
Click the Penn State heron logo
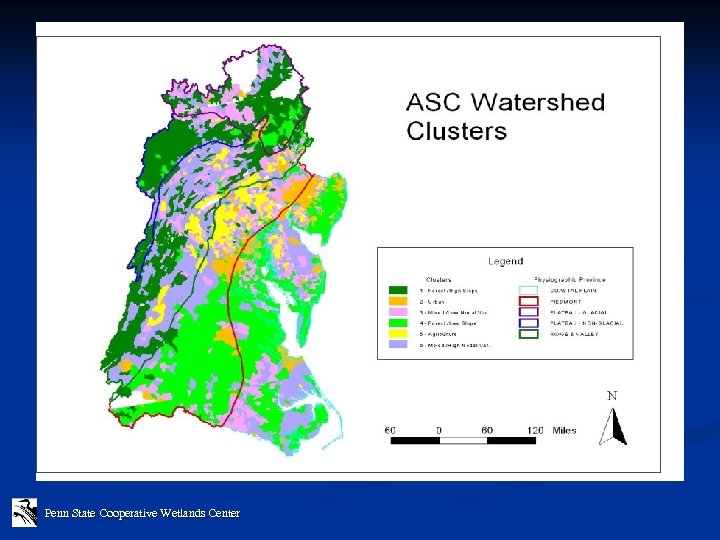(x=24, y=512)
